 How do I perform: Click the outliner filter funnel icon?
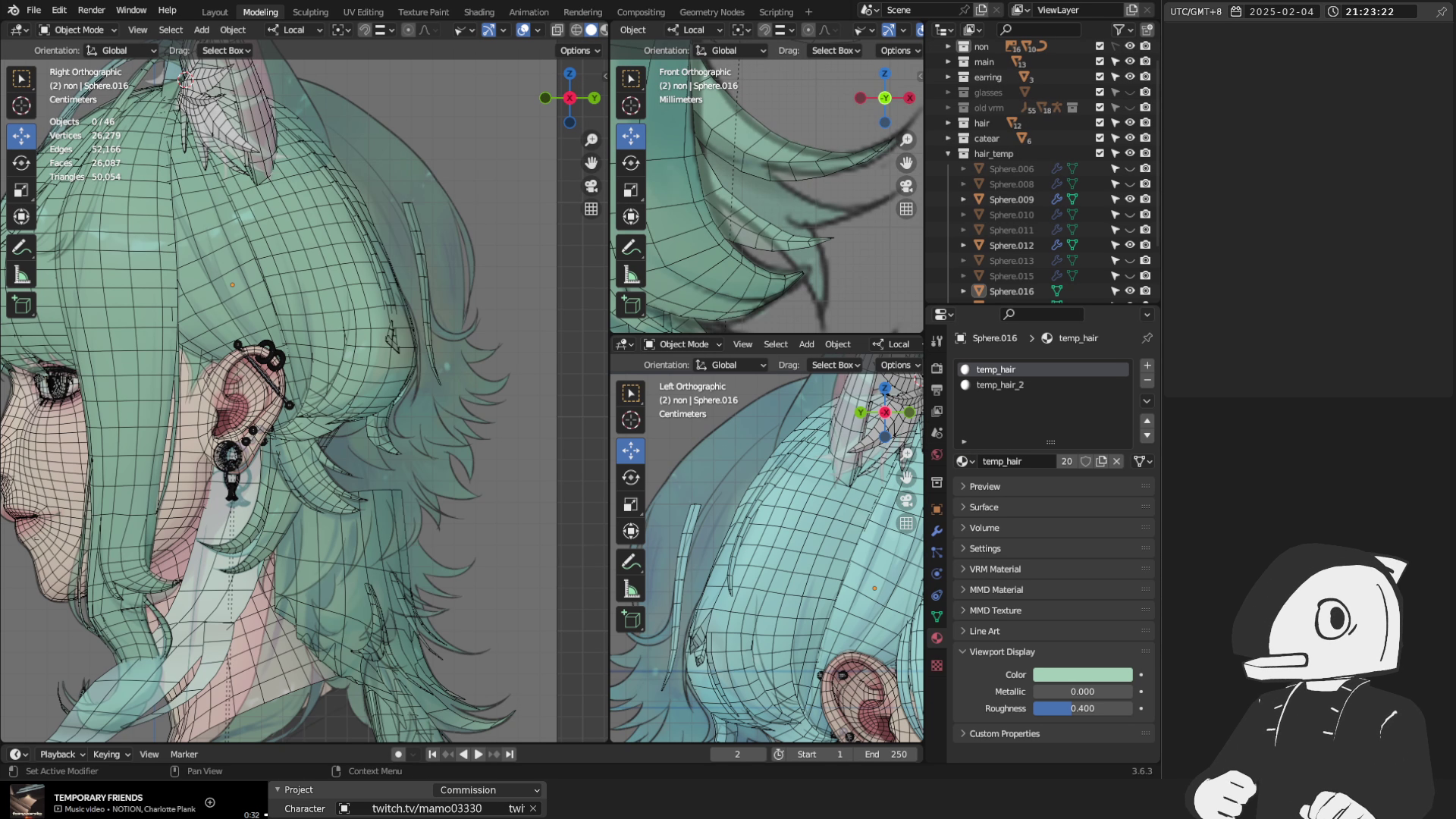1118,30
